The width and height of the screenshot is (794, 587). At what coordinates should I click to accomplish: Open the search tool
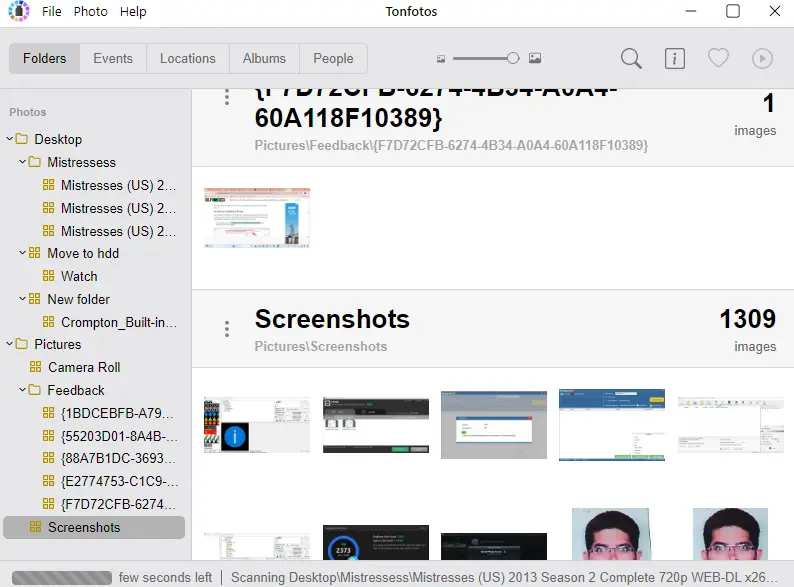pyautogui.click(x=631, y=59)
